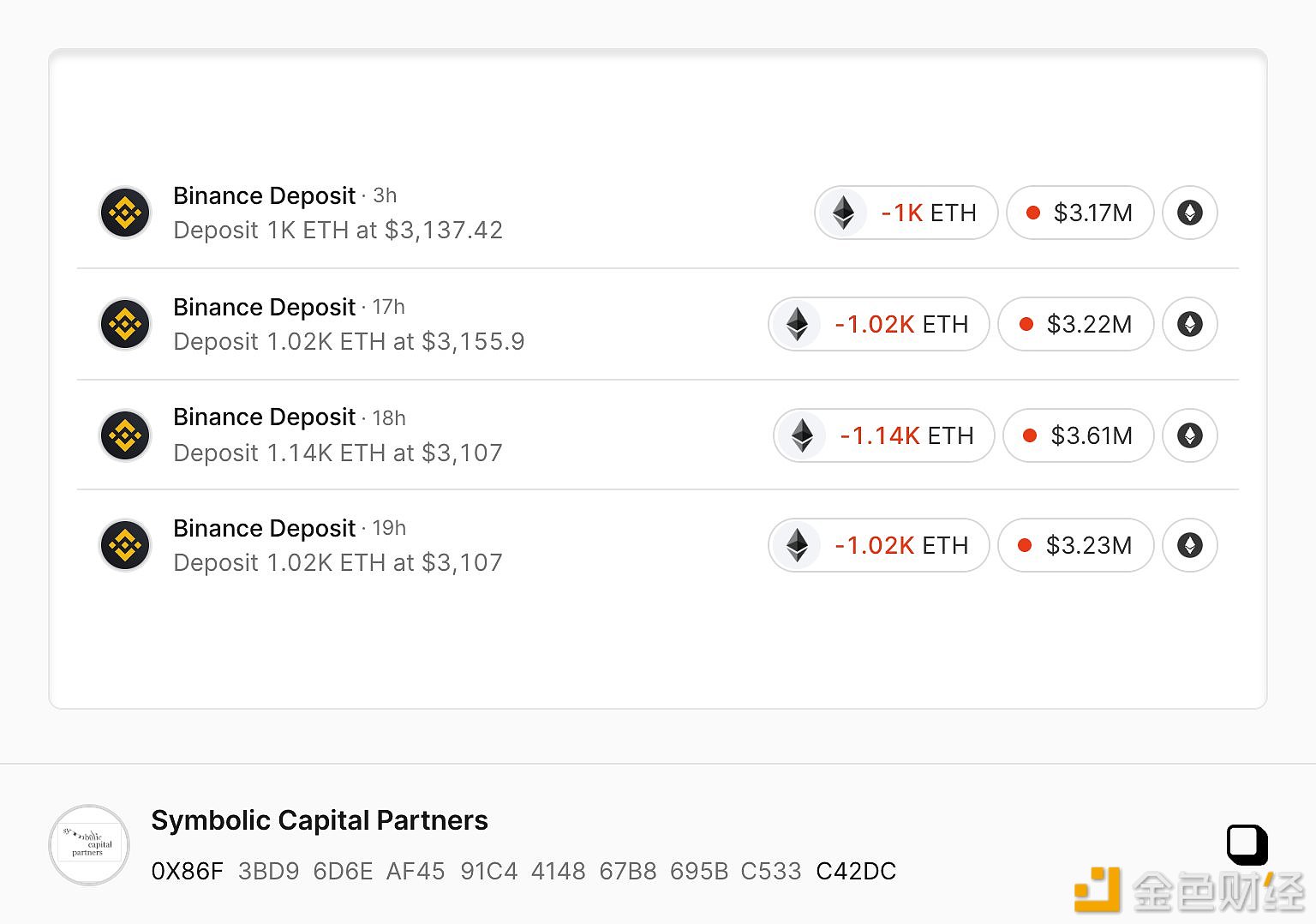The width and height of the screenshot is (1316, 924).
Task: Copy the wallet address using copy icon
Action: tap(1247, 844)
